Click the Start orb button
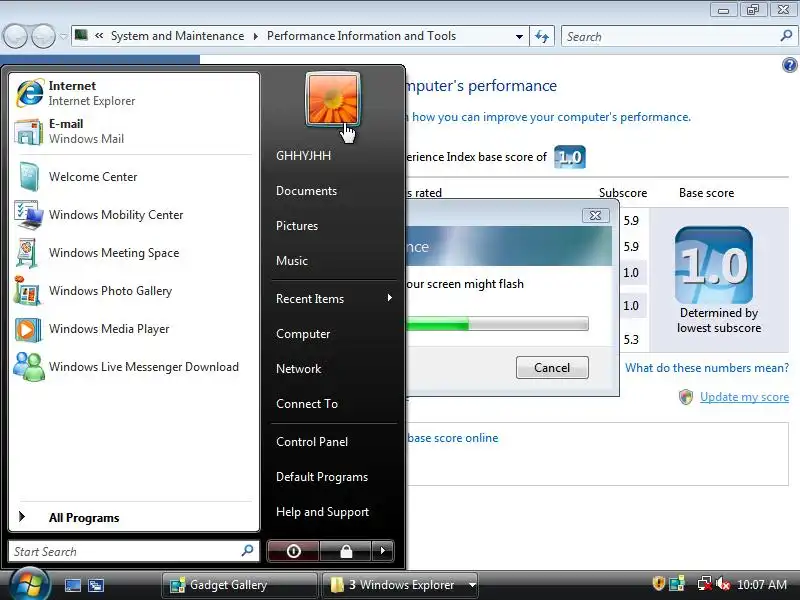Image resolution: width=800 pixels, height=600 pixels. 29,584
